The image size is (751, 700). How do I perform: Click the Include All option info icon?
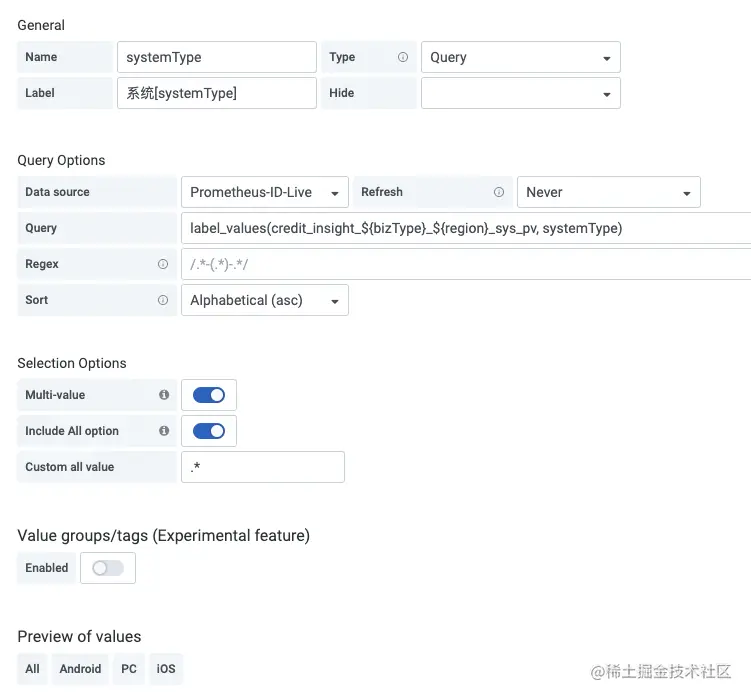pos(164,430)
